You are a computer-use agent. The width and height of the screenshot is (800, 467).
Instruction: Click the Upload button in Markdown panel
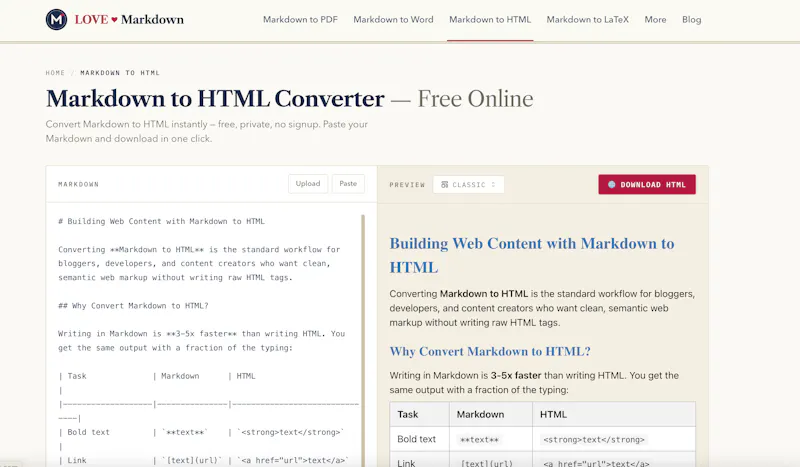[x=308, y=184]
